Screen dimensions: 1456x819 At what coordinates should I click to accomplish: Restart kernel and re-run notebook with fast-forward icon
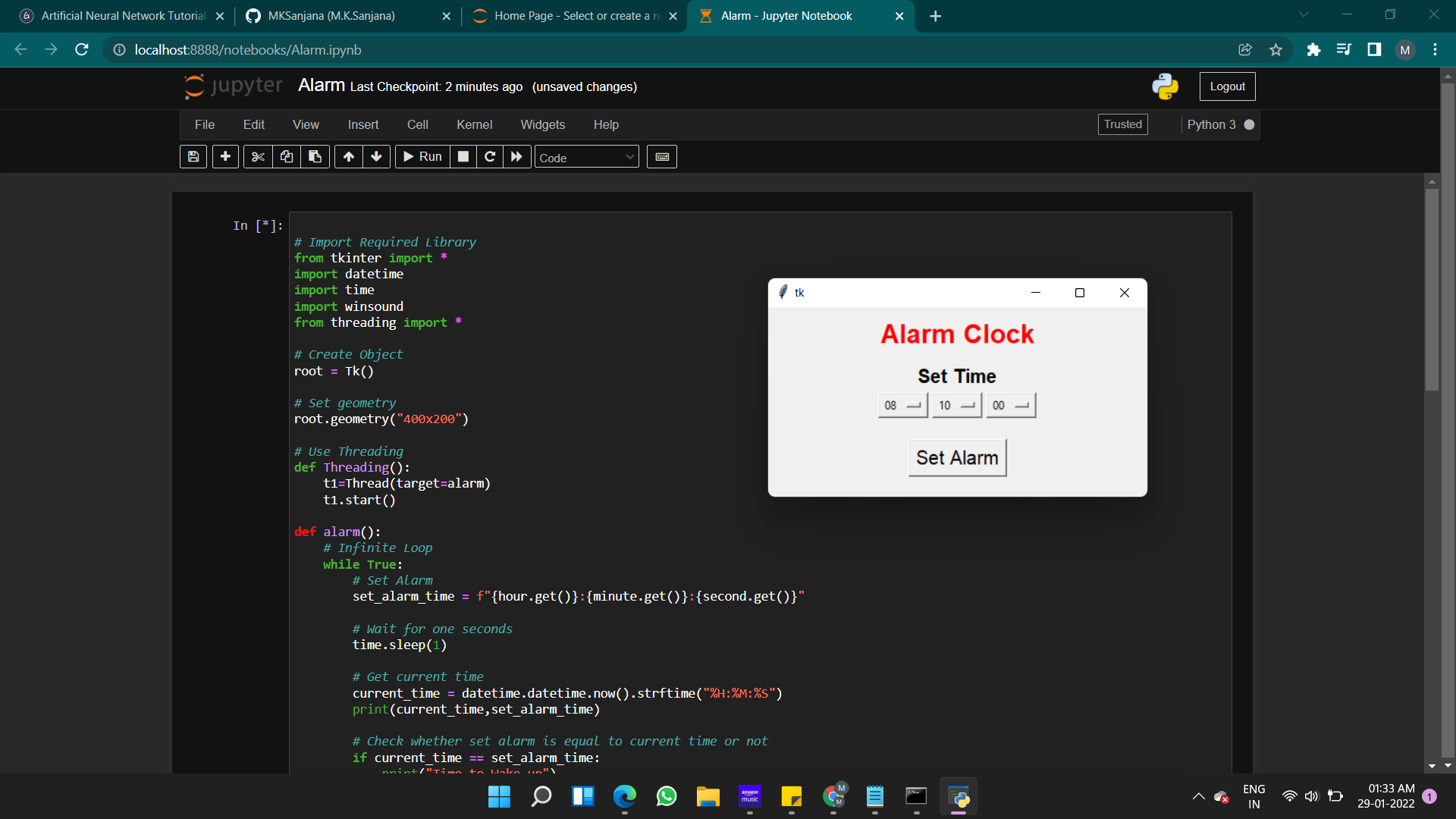pyautogui.click(x=516, y=157)
